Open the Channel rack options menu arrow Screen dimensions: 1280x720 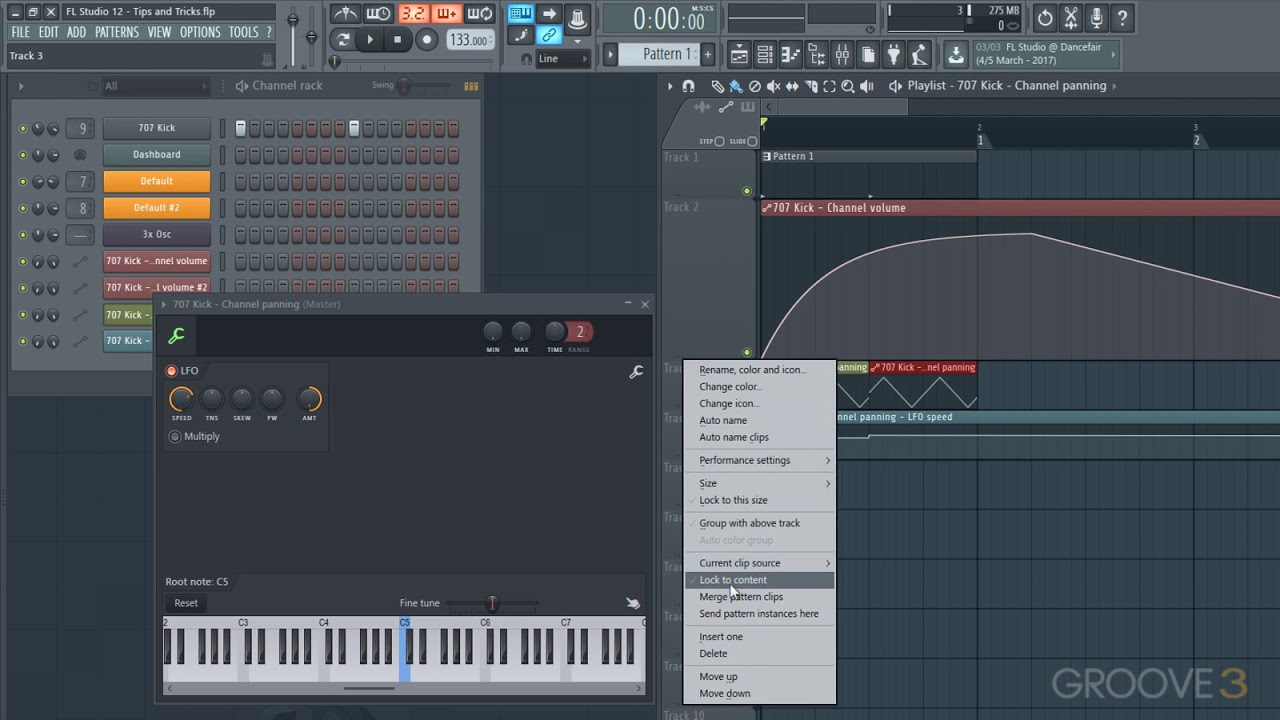pyautogui.click(x=20, y=86)
